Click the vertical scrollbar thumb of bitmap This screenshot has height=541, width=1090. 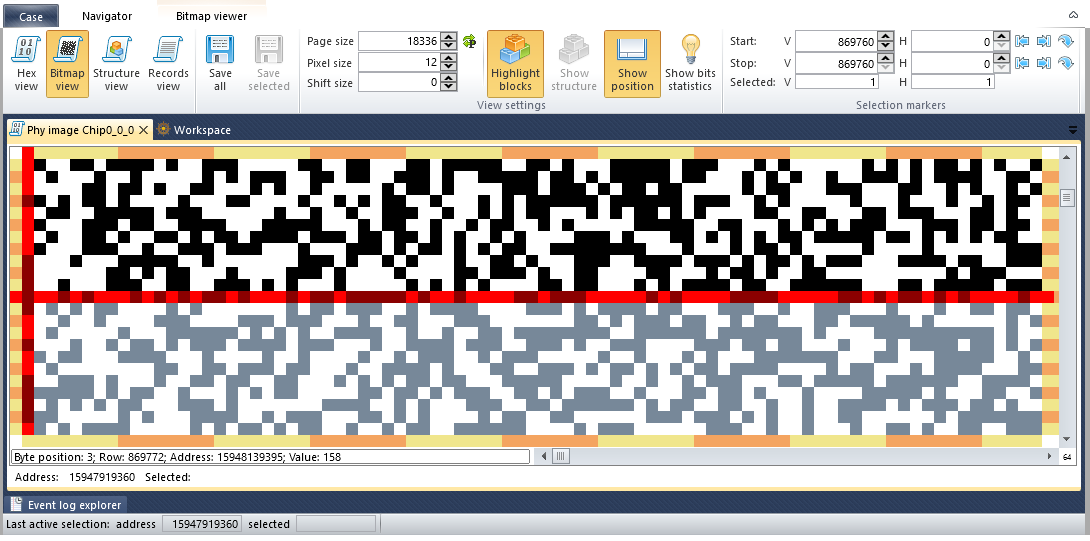tap(1067, 198)
